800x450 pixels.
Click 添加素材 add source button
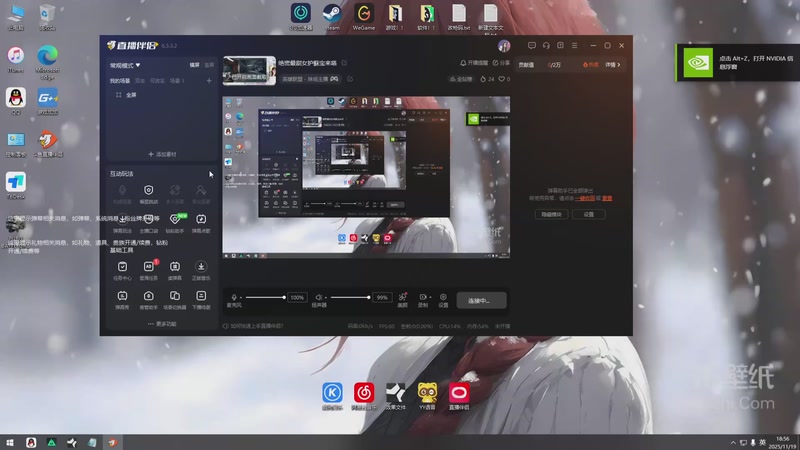(x=162, y=154)
